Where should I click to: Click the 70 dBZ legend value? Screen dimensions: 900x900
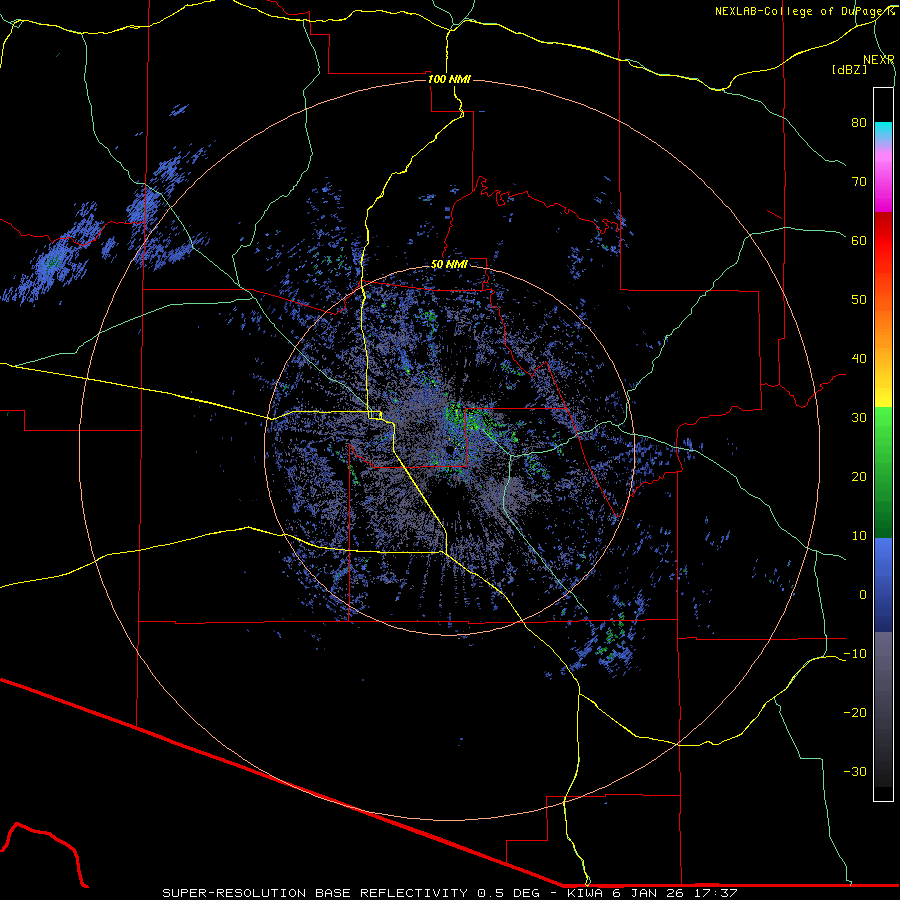tap(859, 182)
